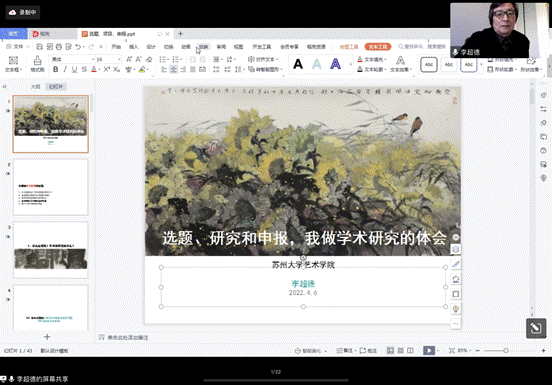Align text left

pos(164,69)
